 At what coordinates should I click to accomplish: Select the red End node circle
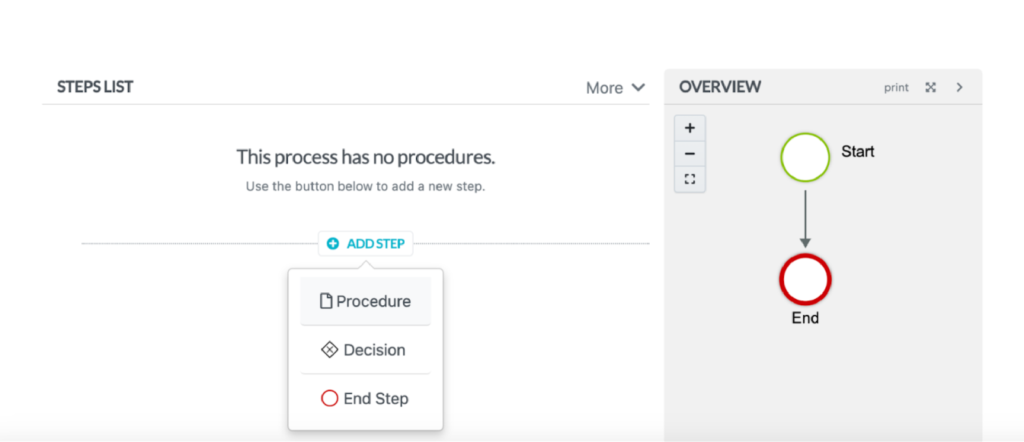(x=805, y=279)
